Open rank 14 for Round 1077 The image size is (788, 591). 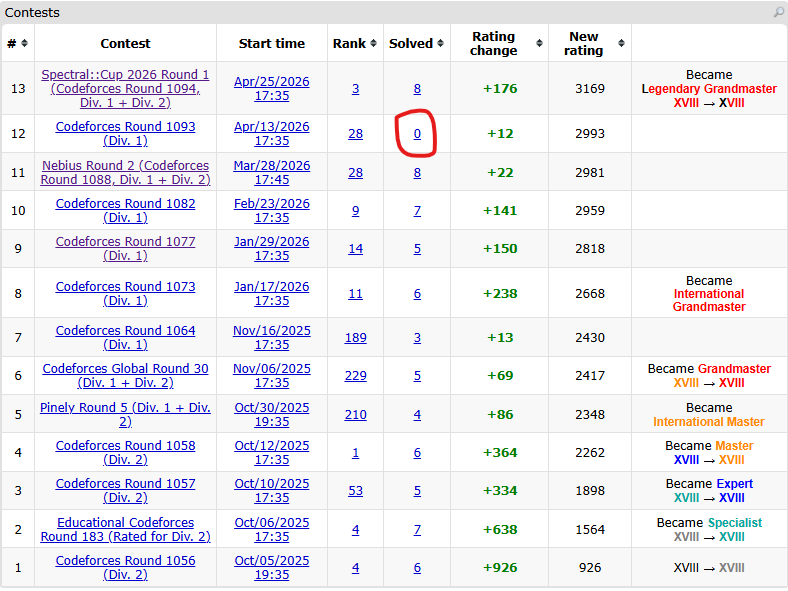tap(355, 248)
